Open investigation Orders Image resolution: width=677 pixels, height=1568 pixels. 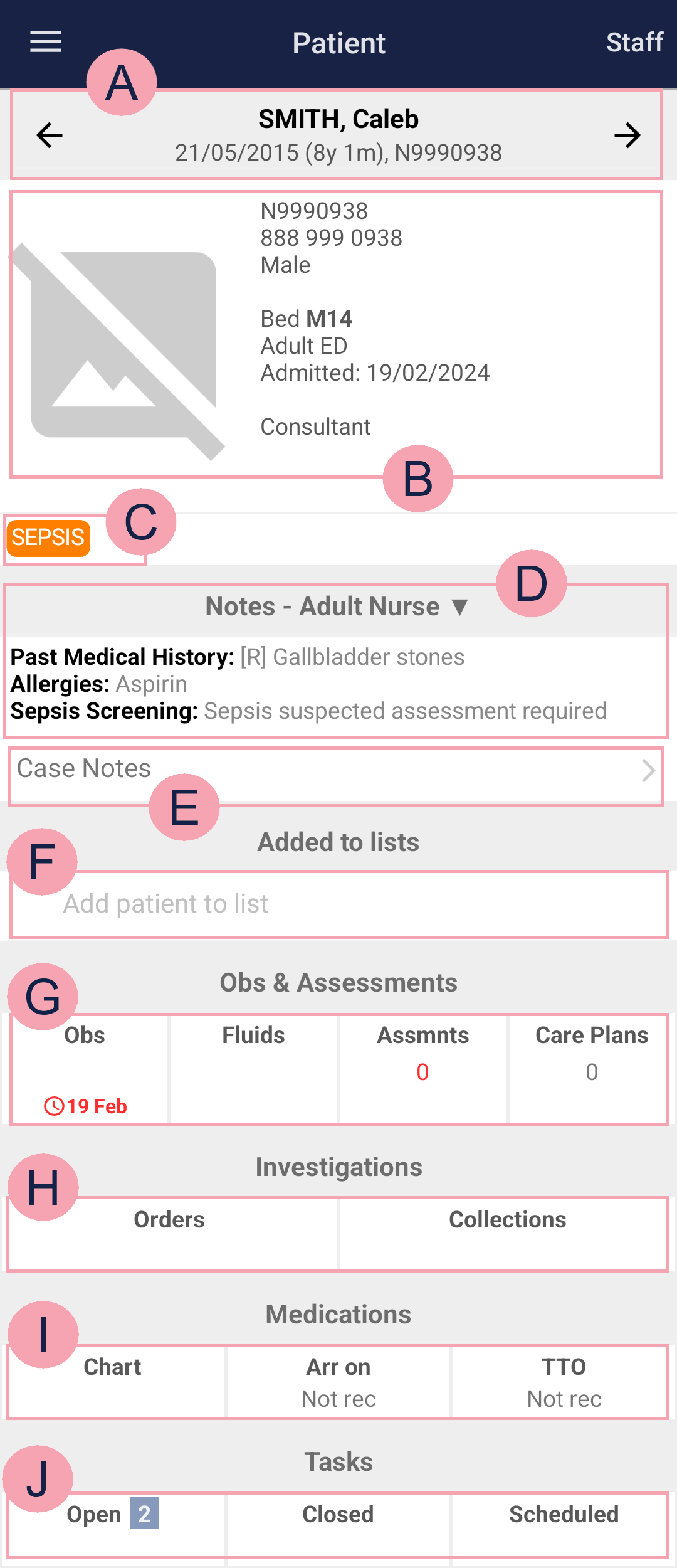pyautogui.click(x=169, y=1232)
